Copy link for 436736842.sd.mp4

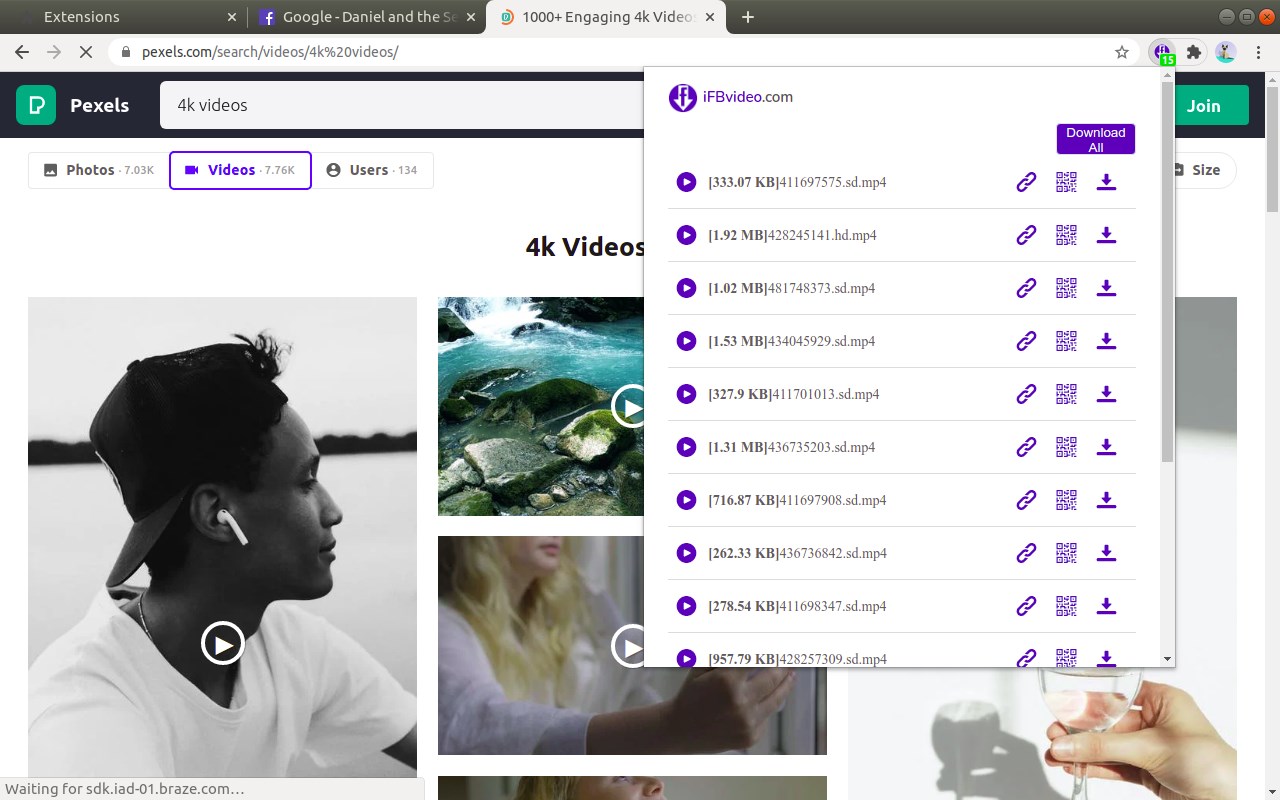1026,553
